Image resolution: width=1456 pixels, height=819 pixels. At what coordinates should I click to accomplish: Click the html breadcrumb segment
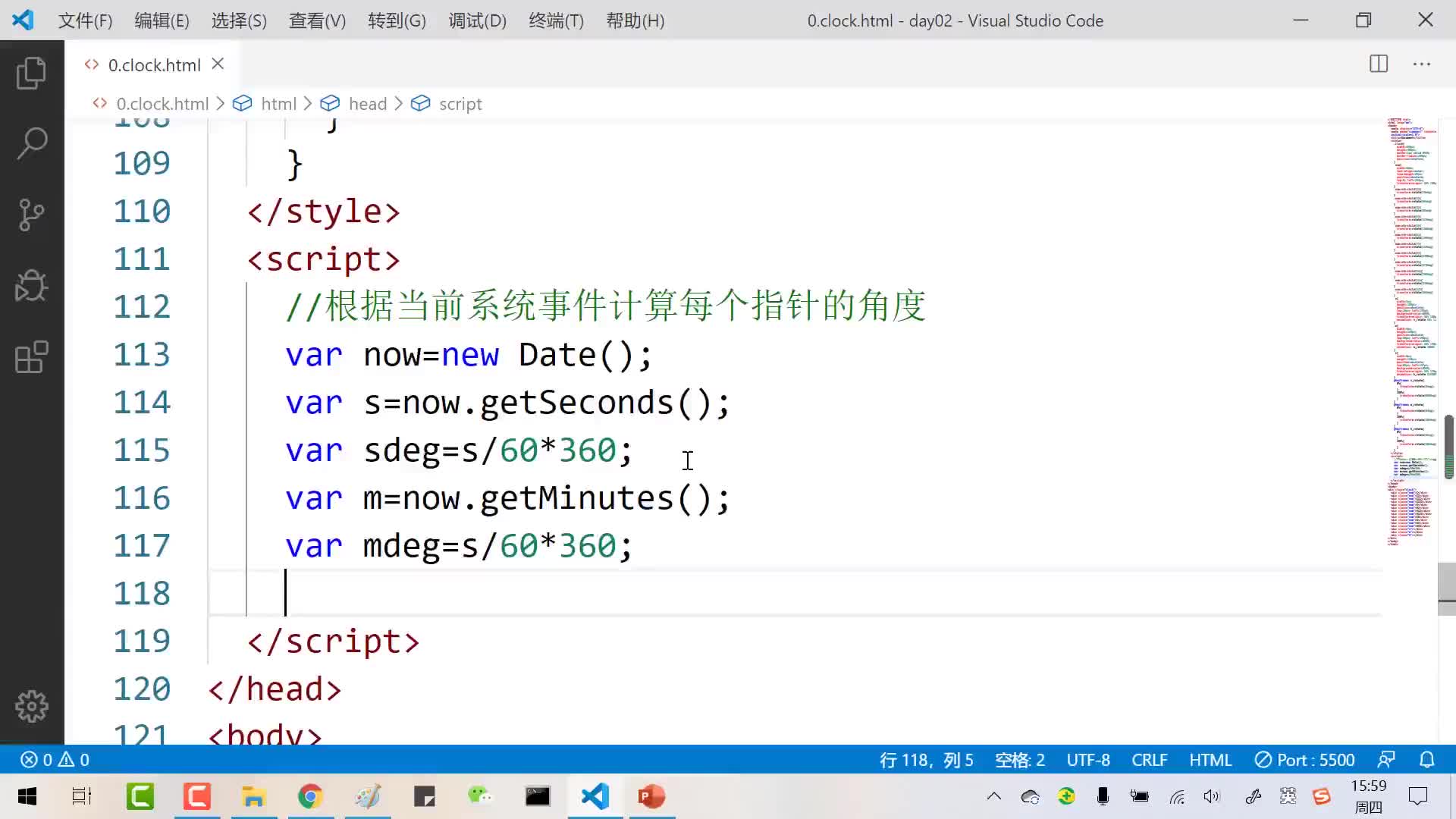[278, 104]
